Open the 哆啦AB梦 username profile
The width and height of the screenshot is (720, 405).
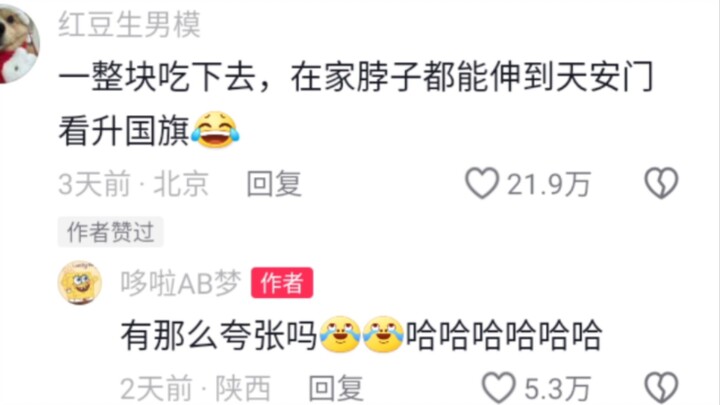(180, 283)
